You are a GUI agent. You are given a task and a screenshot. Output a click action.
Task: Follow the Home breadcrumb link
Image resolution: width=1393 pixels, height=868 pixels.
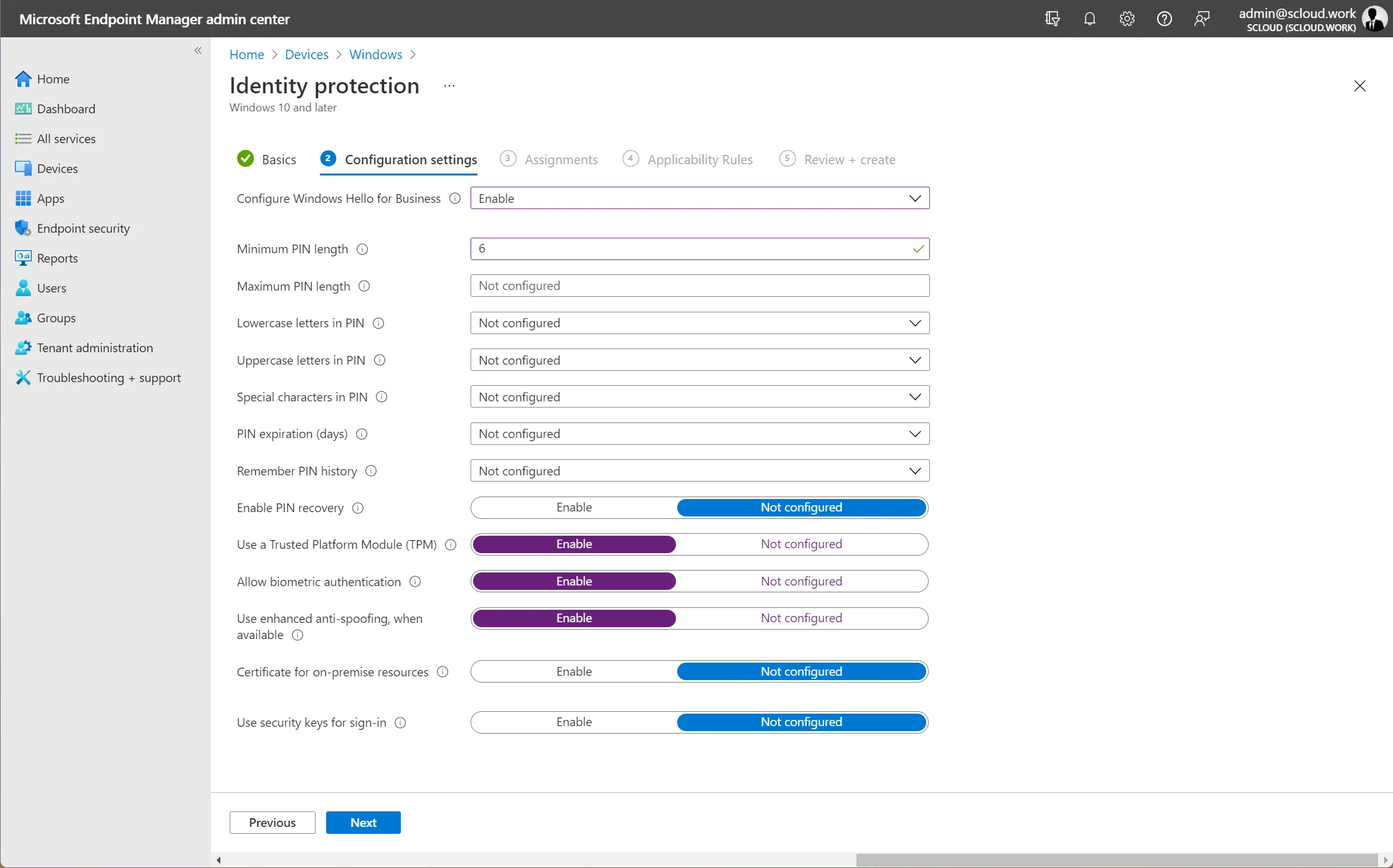[246, 55]
